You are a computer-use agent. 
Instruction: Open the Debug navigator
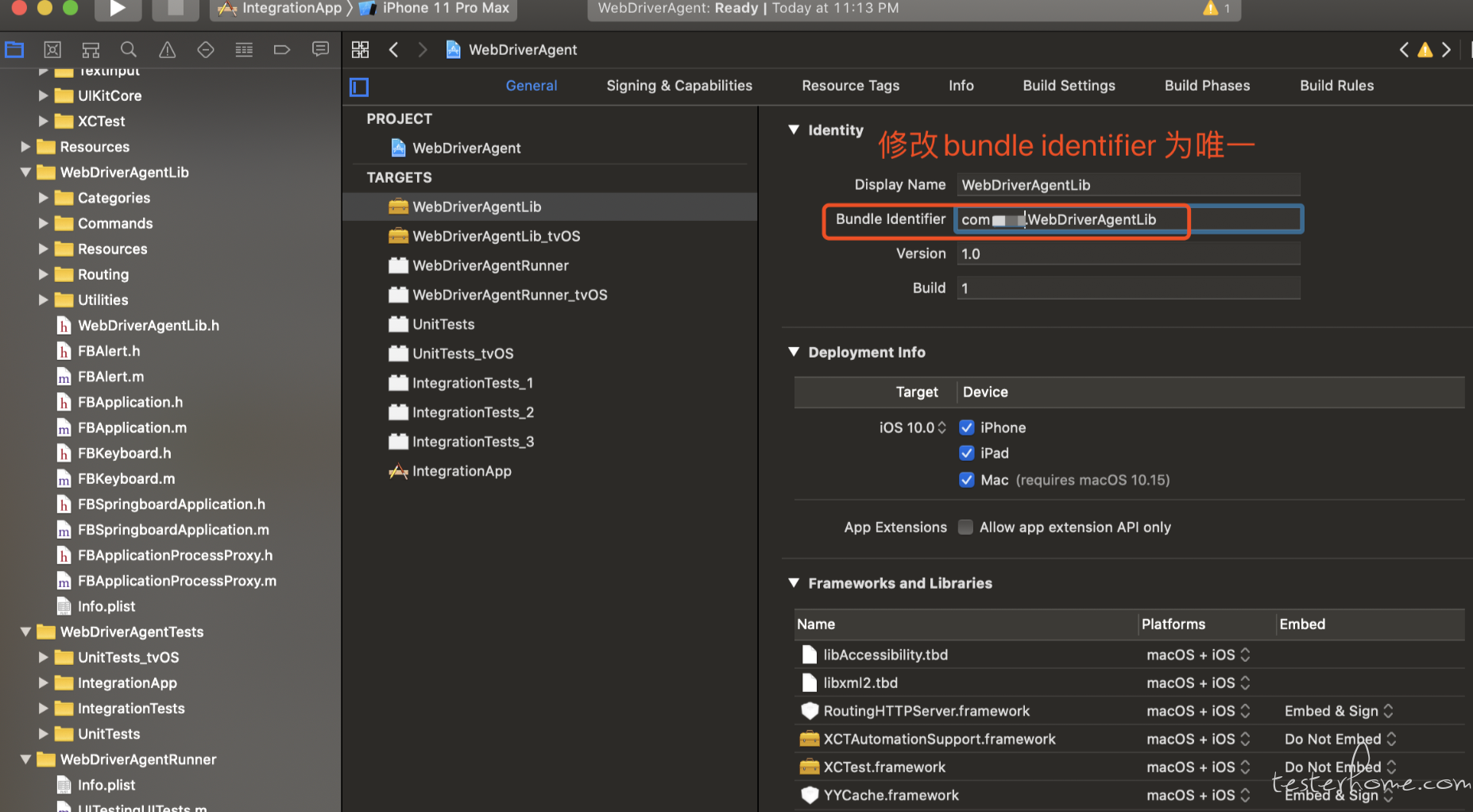(x=244, y=50)
